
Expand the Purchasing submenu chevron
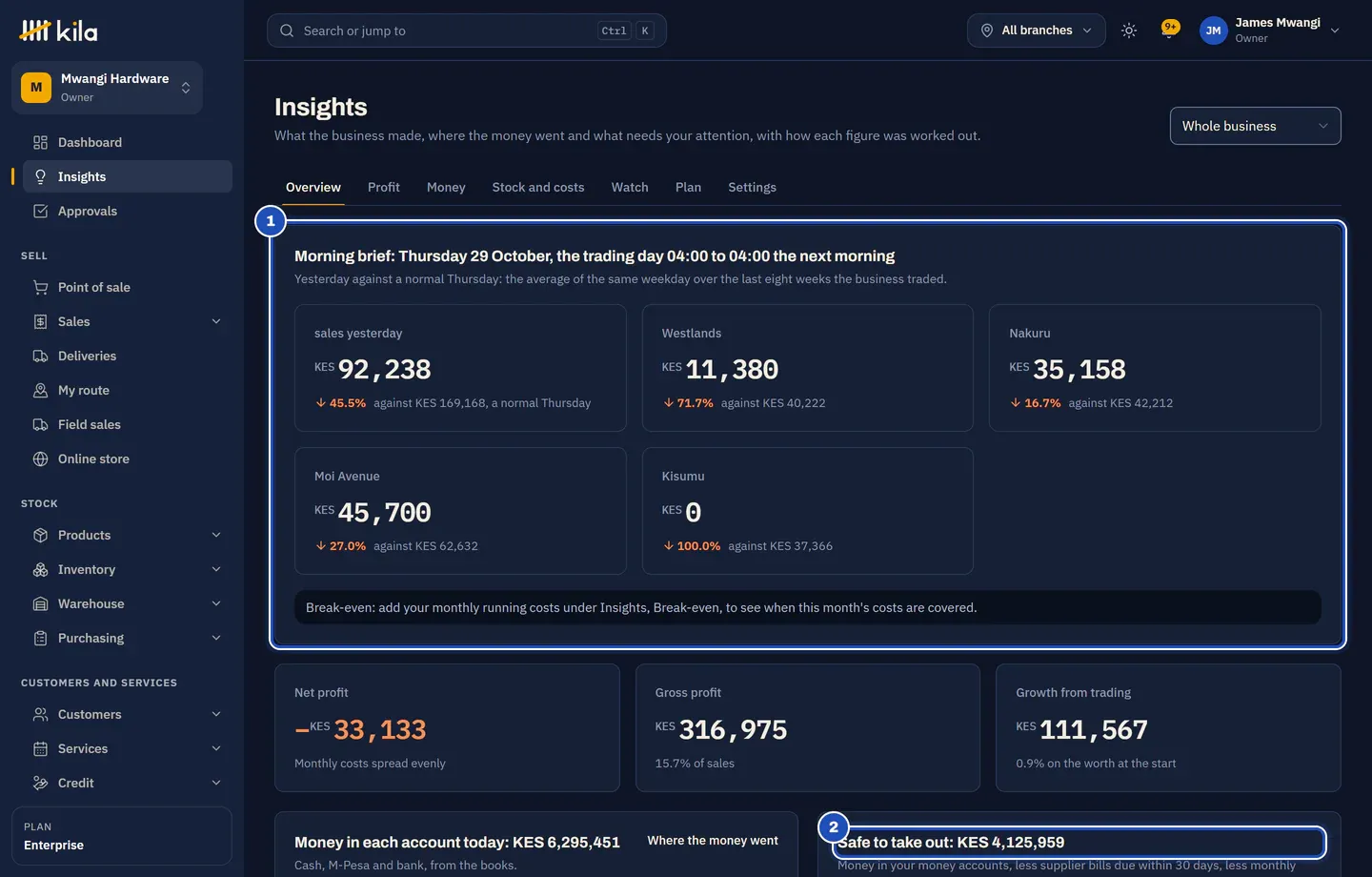[216, 639]
